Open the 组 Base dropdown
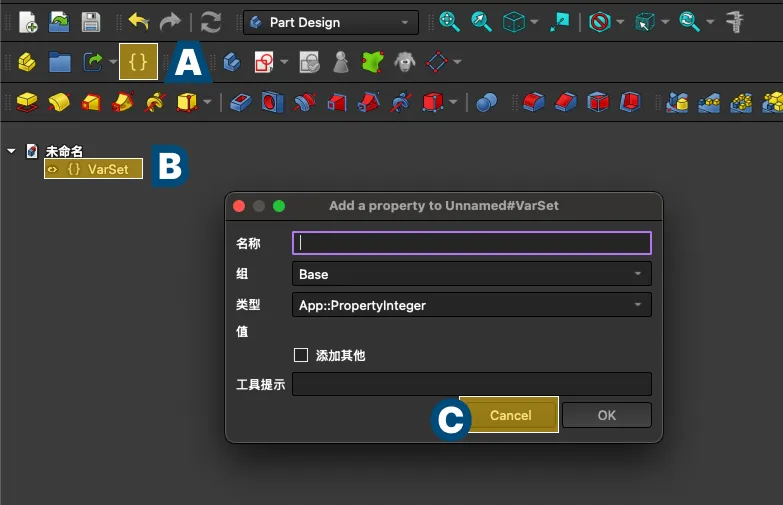Screen dimensions: 783x505 click(x=471, y=274)
